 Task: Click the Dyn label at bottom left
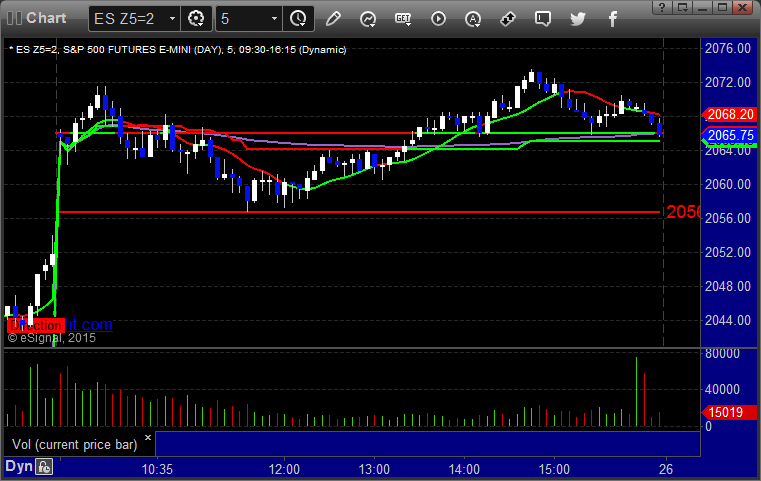[19, 466]
